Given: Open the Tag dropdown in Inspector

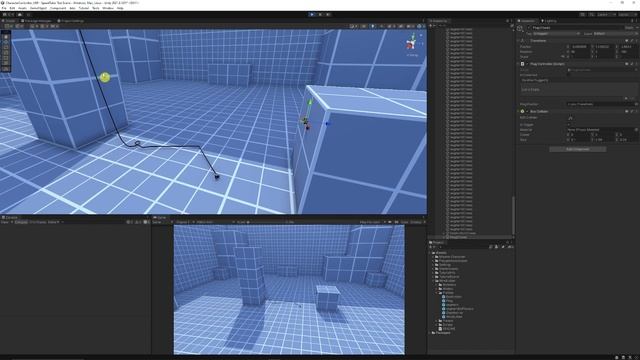Looking at the screenshot, I should click(556, 34).
